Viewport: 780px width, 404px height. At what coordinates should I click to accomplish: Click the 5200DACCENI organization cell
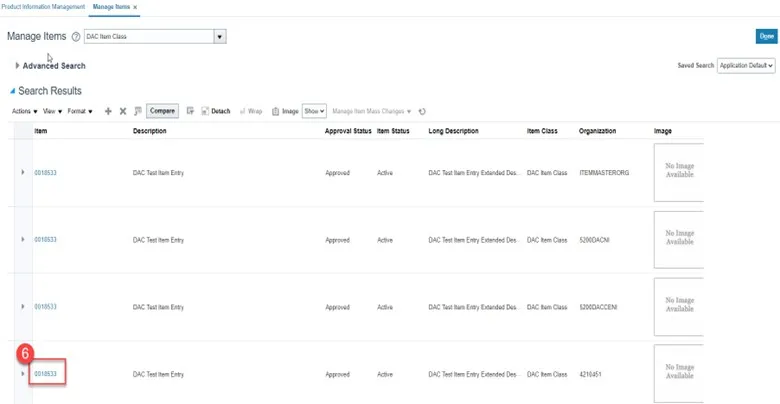(x=598, y=307)
